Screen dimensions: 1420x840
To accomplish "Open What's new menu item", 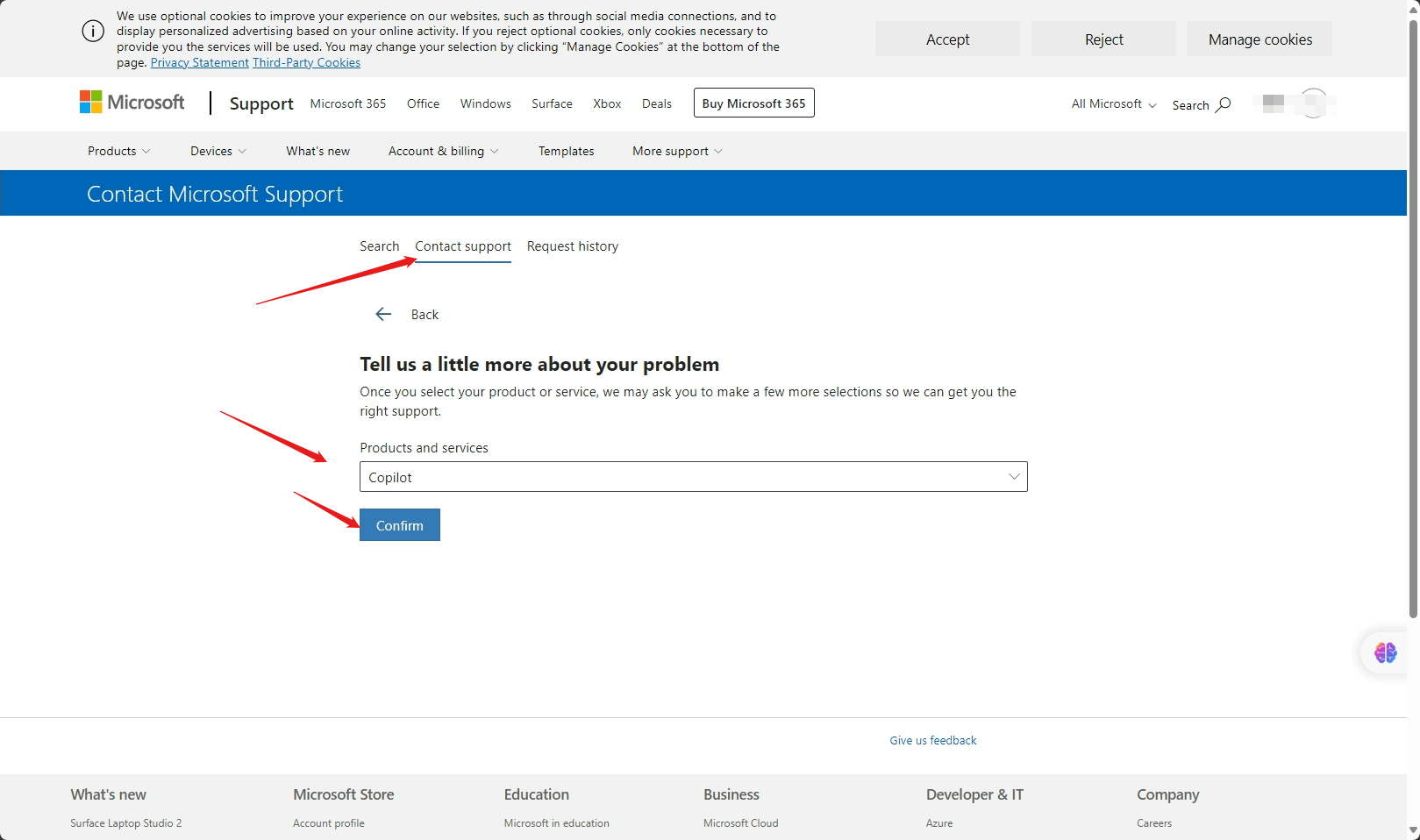I will [318, 151].
